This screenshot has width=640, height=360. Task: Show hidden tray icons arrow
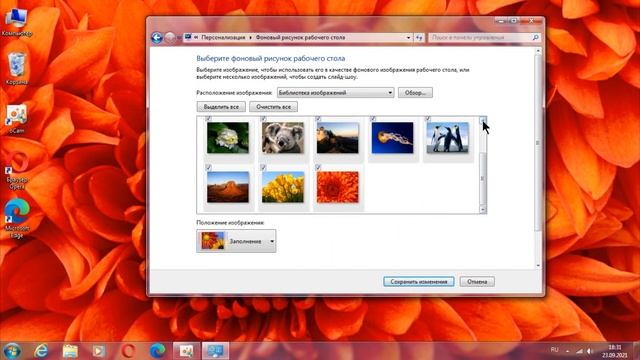567,351
